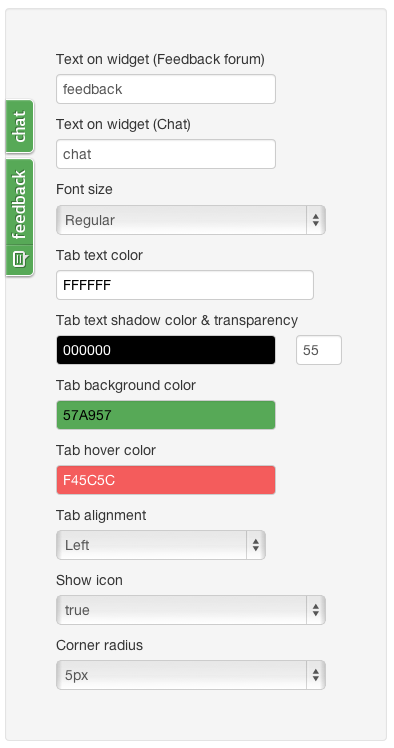The height and width of the screenshot is (748, 394).
Task: Click the feedback tab note icon
Action: [x=20, y=260]
